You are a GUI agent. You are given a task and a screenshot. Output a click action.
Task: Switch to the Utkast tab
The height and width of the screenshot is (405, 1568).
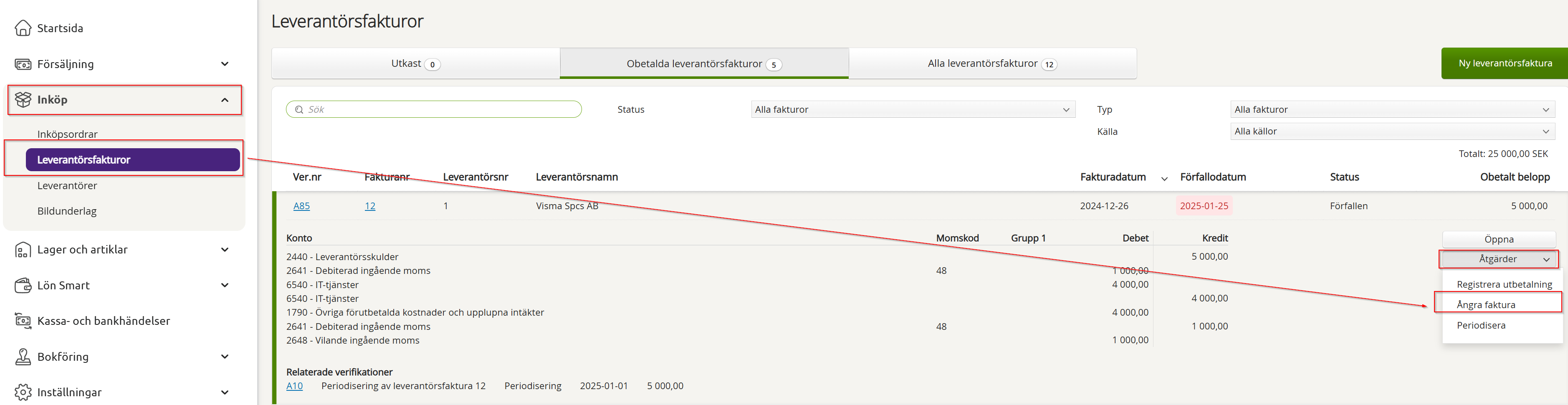[416, 63]
